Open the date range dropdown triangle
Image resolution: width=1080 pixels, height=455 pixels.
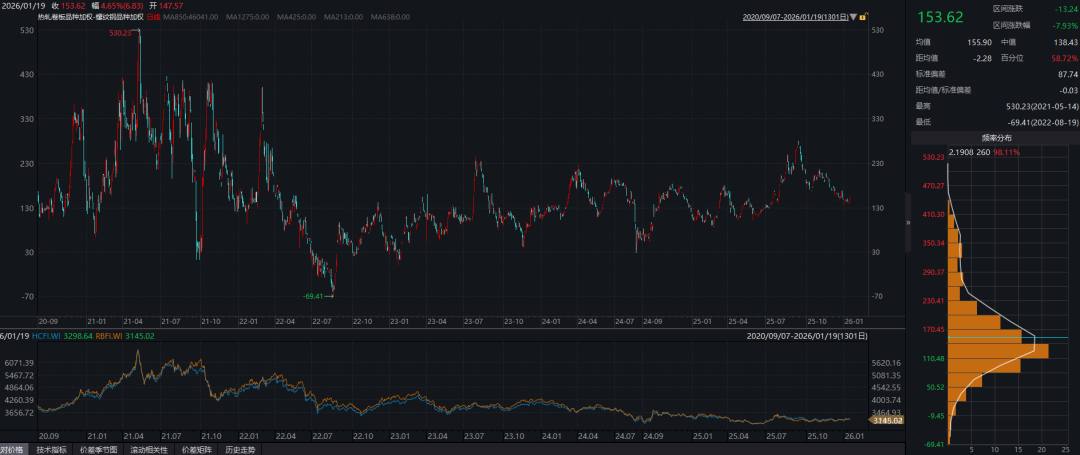tap(853, 18)
